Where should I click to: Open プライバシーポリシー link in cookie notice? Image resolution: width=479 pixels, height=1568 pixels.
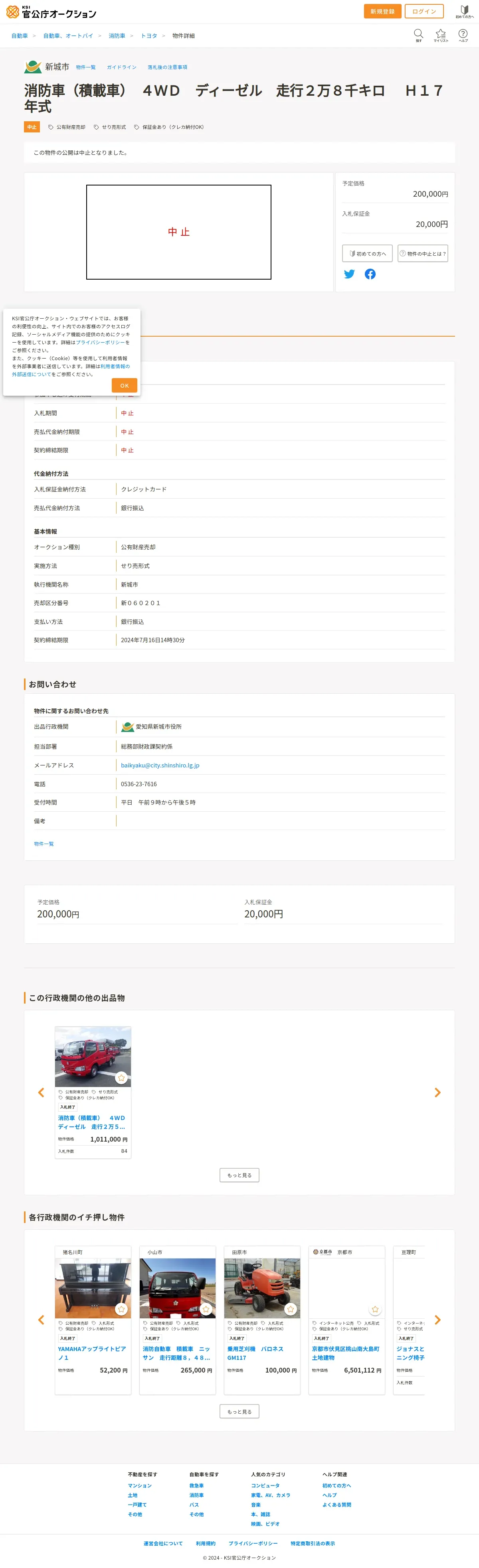tap(101, 342)
